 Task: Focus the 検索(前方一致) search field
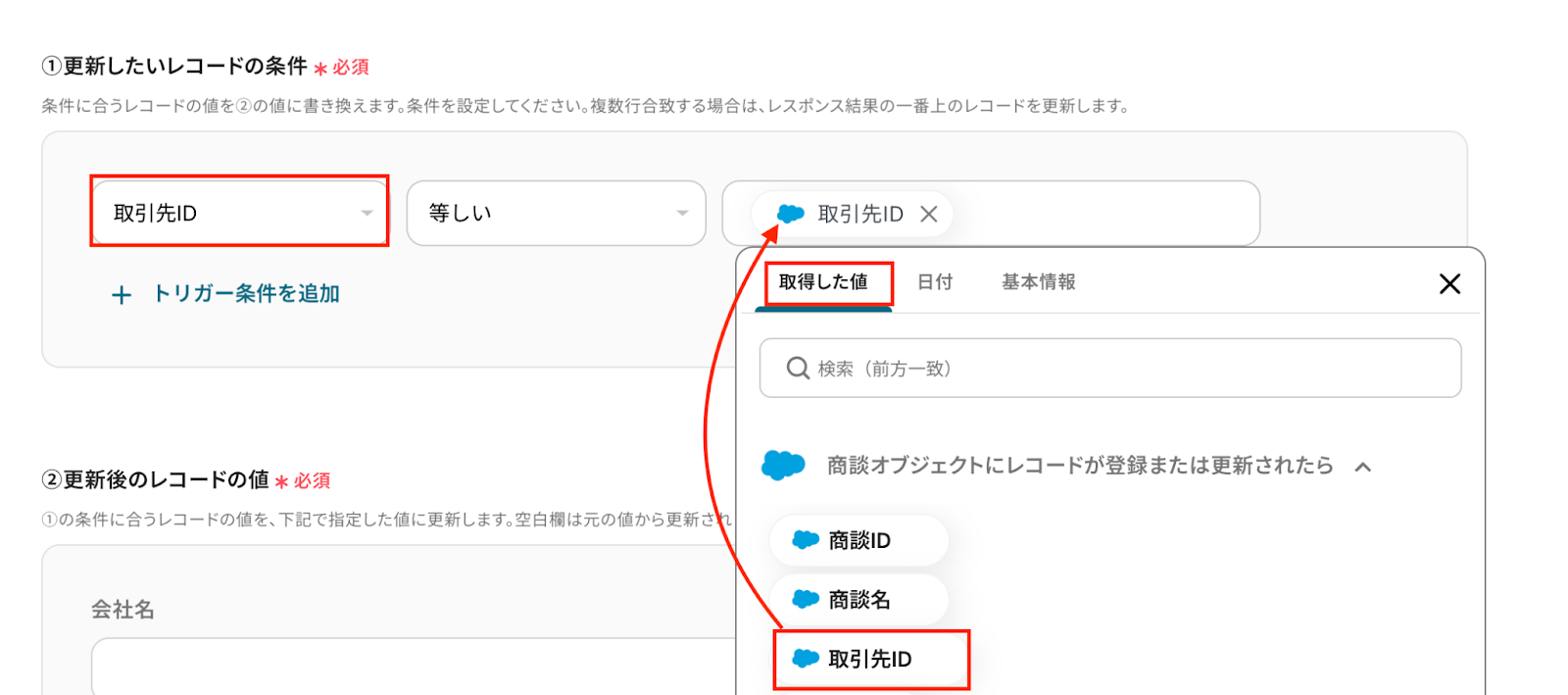(x=1109, y=368)
